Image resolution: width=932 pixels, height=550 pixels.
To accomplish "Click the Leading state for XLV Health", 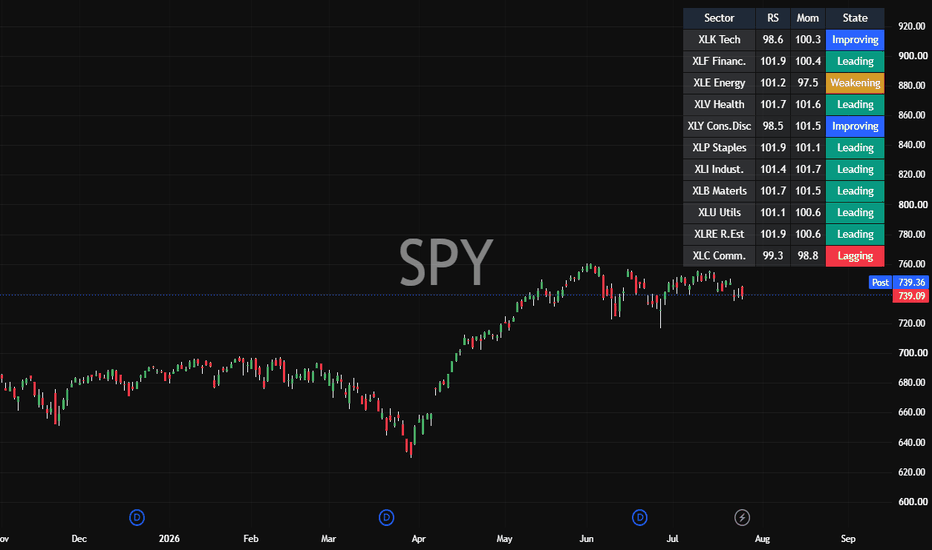I will coord(855,105).
